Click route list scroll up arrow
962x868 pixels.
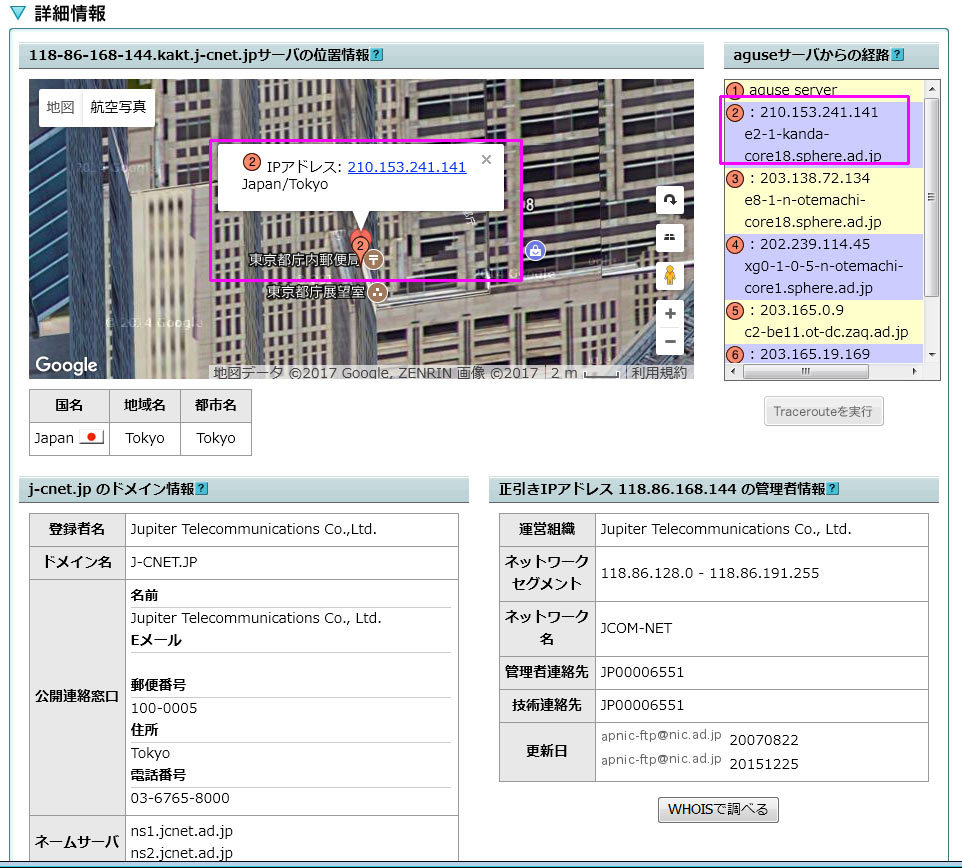coord(932,89)
